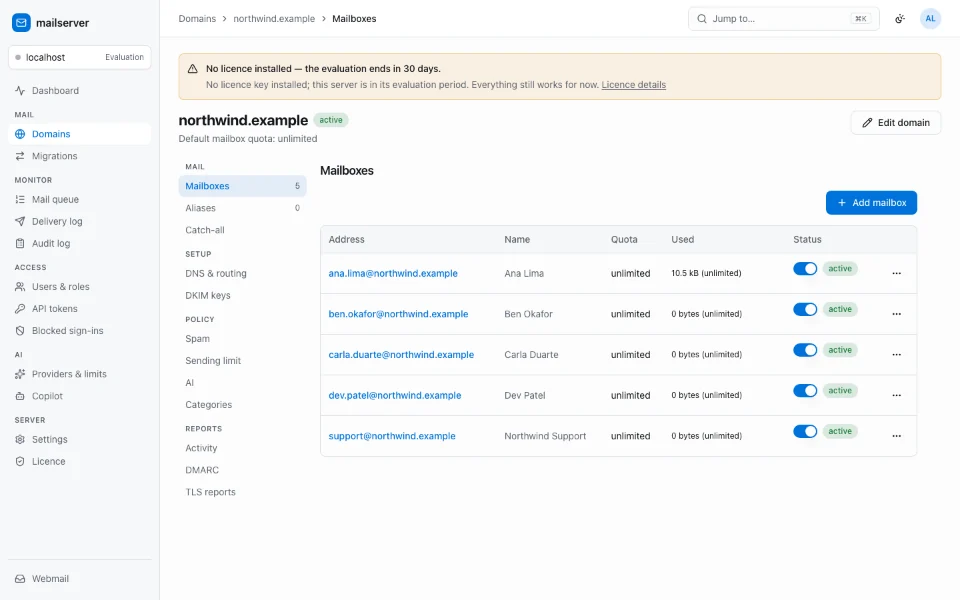Disable the carla.duarte mailbox toggle
Screen dimensions: 960x600
point(805,350)
